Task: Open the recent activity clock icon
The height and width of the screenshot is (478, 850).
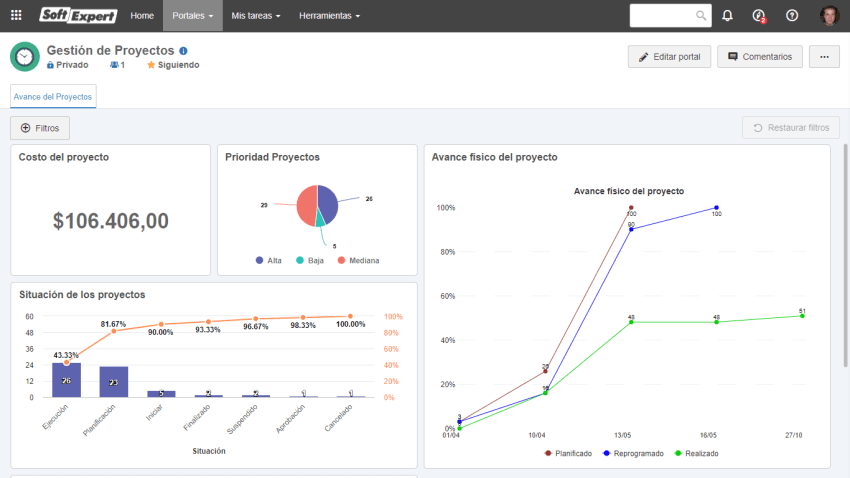Action: 759,16
